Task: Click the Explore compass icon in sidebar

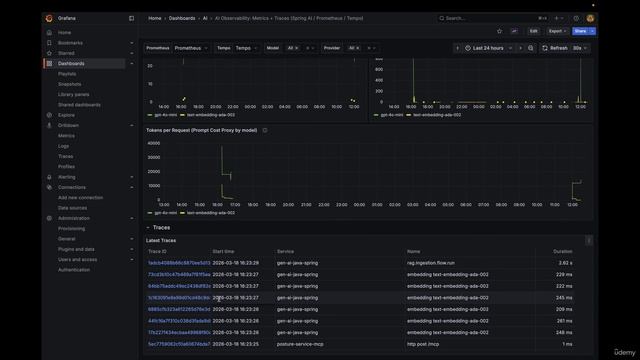Action: 49,115
